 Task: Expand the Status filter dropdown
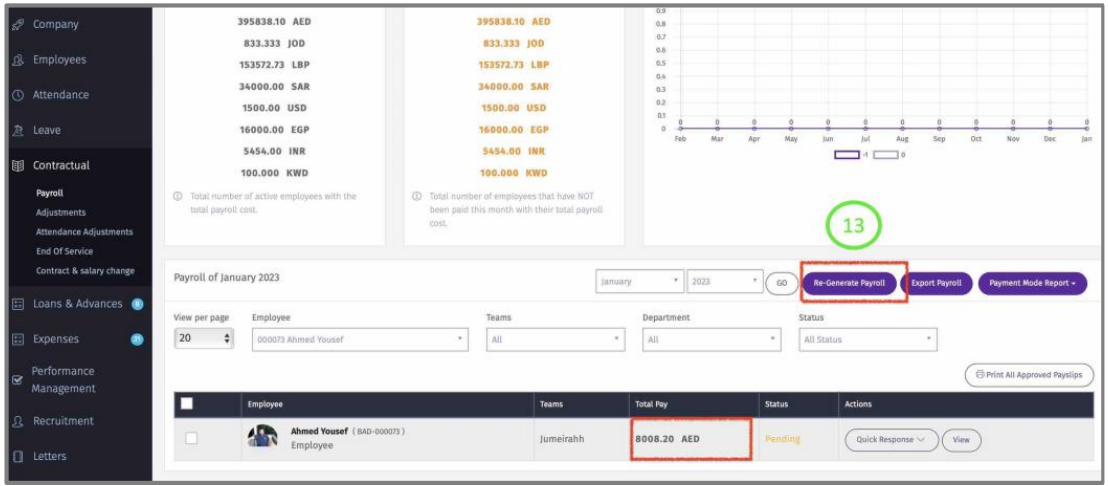[867, 340]
